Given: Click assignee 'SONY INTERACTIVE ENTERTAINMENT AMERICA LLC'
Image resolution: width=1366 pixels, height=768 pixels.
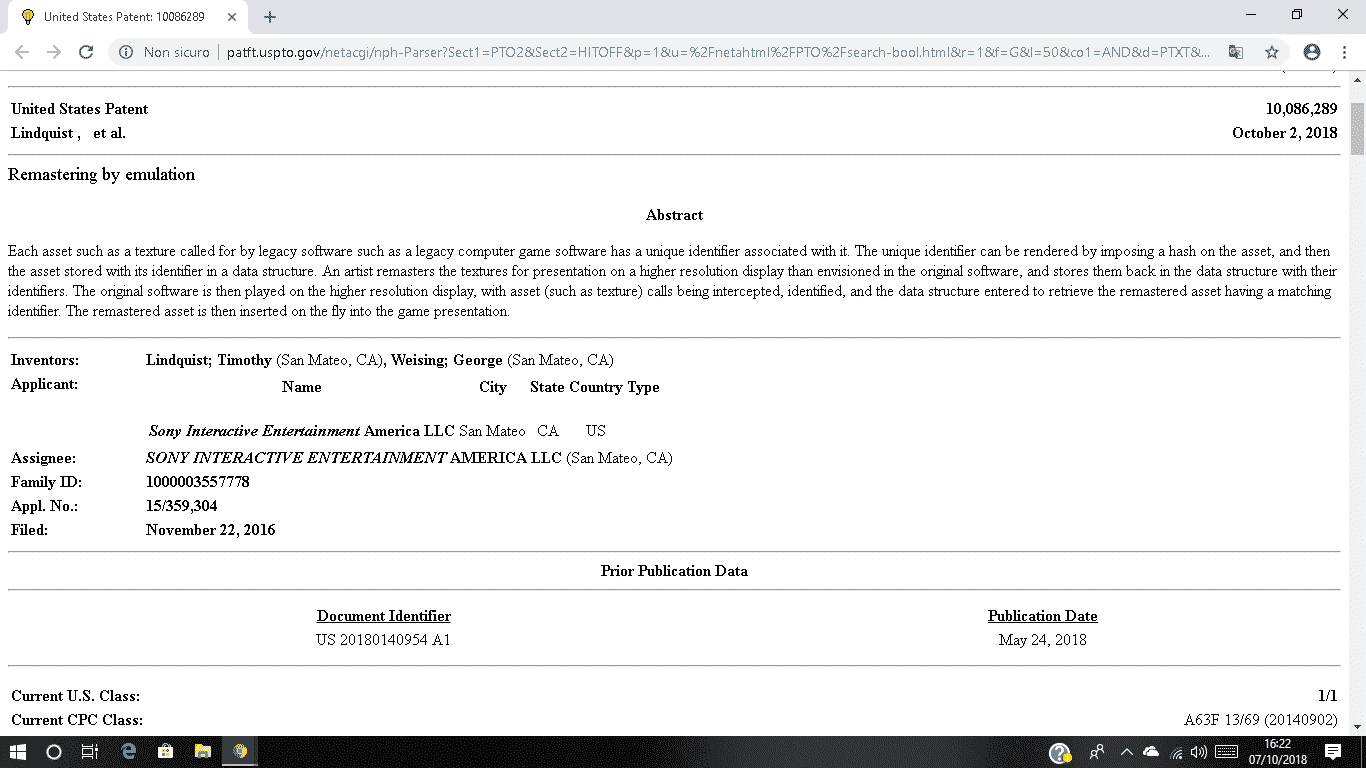Looking at the screenshot, I should (x=354, y=458).
